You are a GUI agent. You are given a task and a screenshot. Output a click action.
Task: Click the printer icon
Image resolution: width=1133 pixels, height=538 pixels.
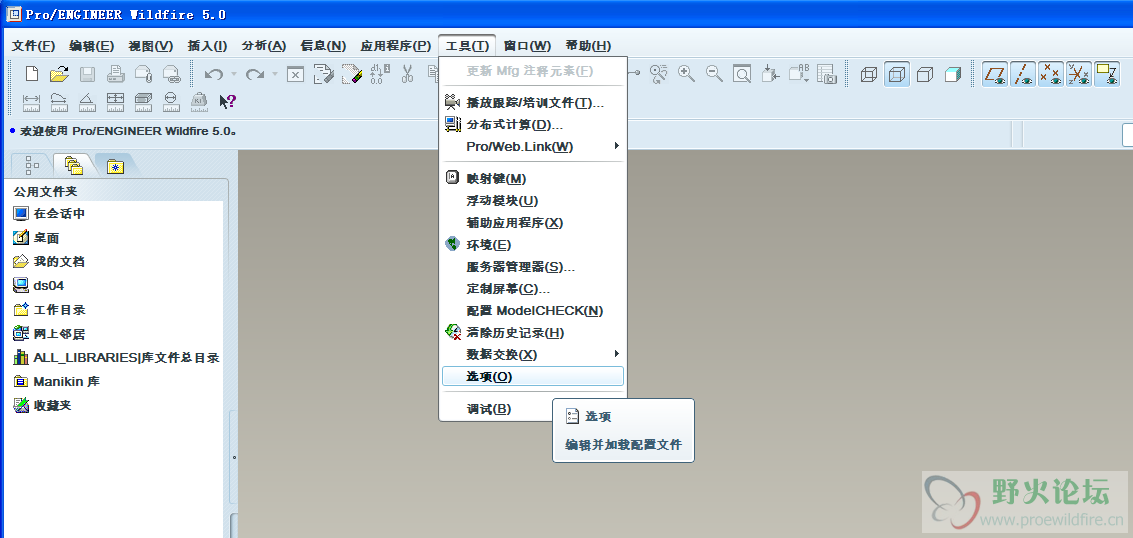(116, 74)
